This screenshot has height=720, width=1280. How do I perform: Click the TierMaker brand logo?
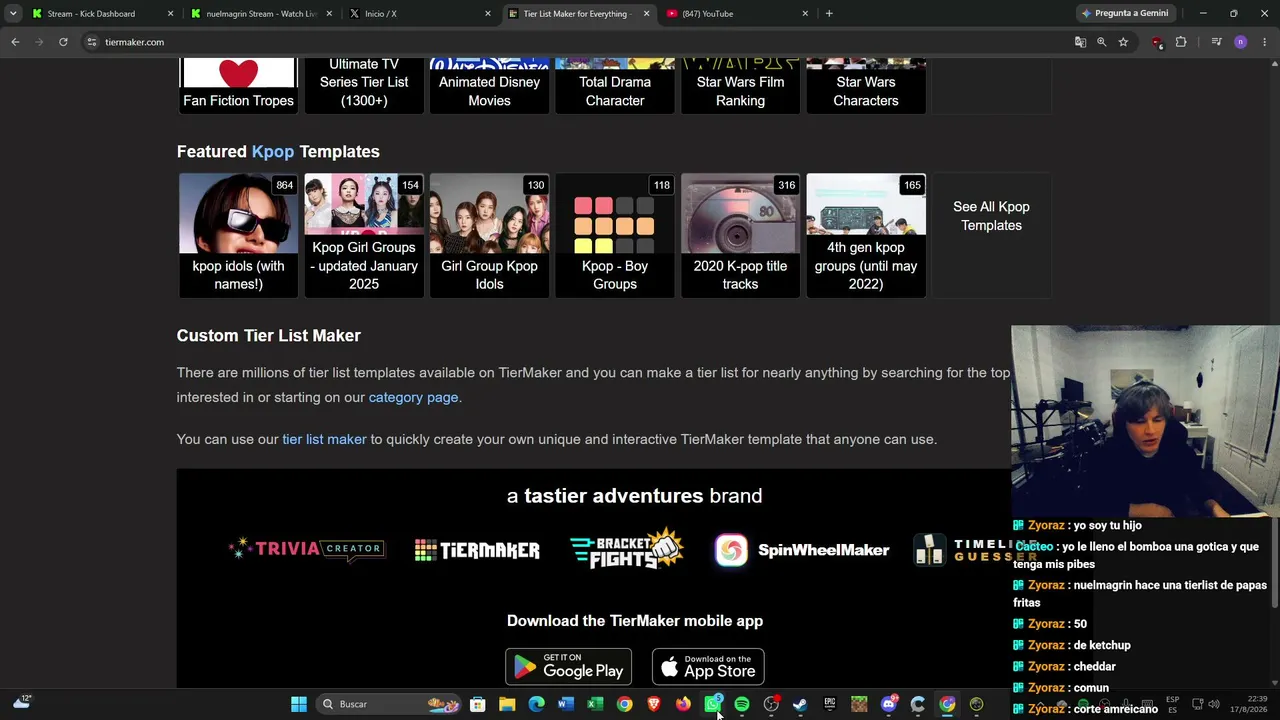[x=477, y=550]
